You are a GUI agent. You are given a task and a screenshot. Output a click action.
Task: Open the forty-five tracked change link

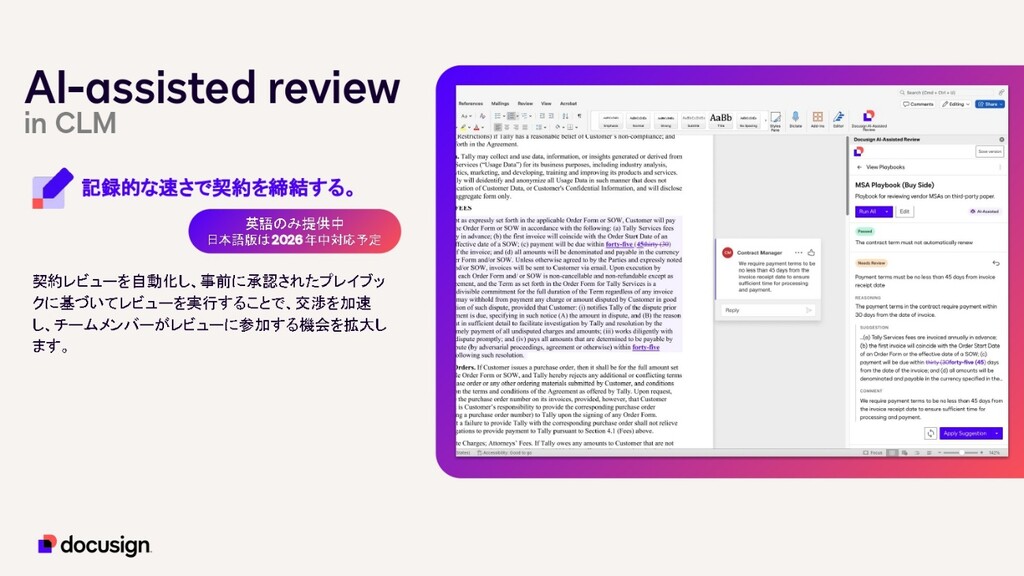[x=619, y=244]
